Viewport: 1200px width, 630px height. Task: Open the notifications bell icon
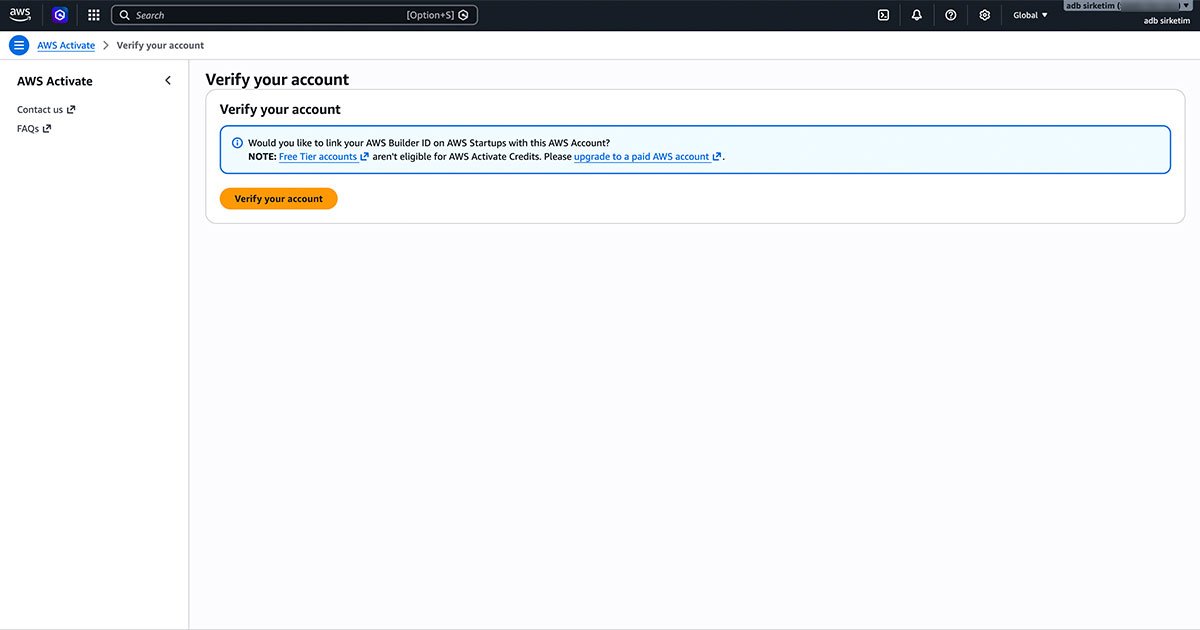(x=917, y=15)
